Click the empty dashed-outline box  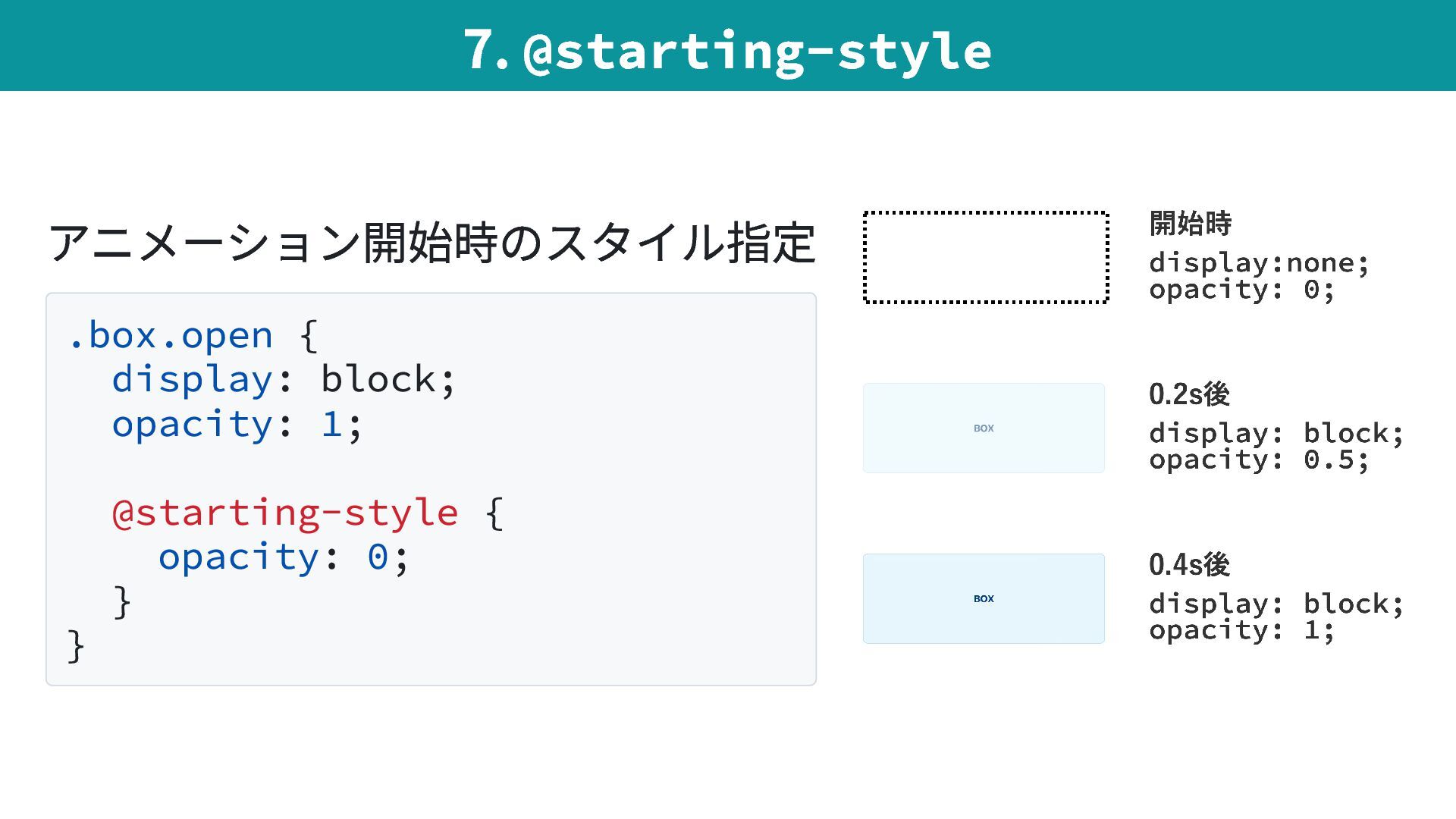coord(986,258)
